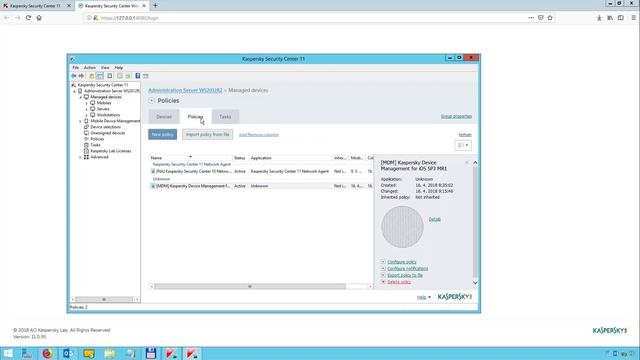
Task: Open Windows Start button
Action: (x=8, y=353)
